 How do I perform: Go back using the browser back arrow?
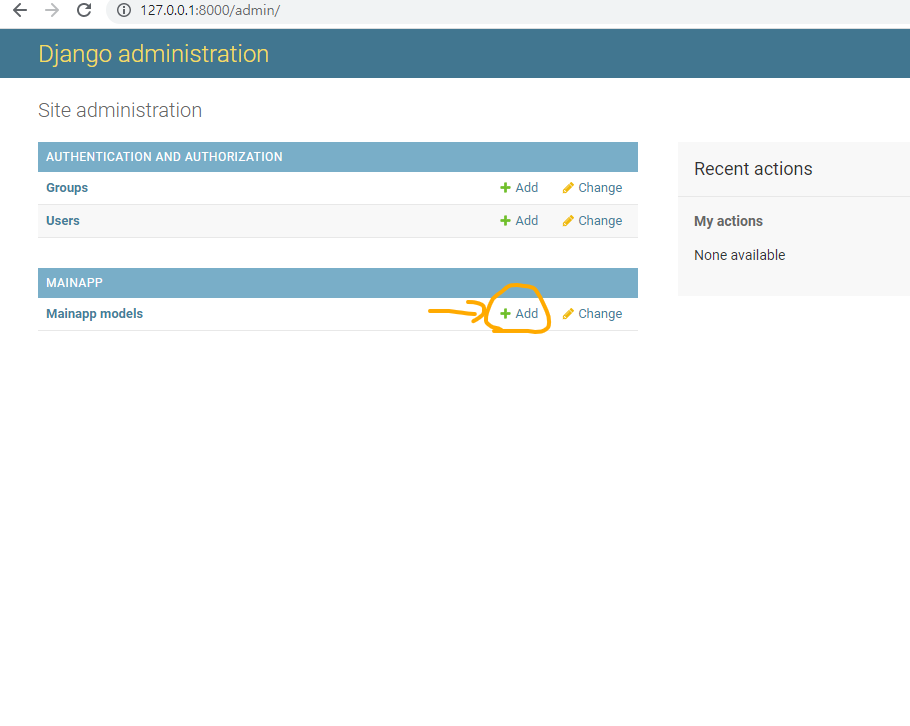tap(20, 10)
